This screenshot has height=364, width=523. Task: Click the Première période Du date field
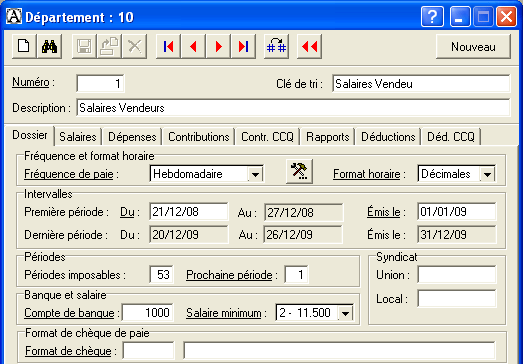pos(189,212)
